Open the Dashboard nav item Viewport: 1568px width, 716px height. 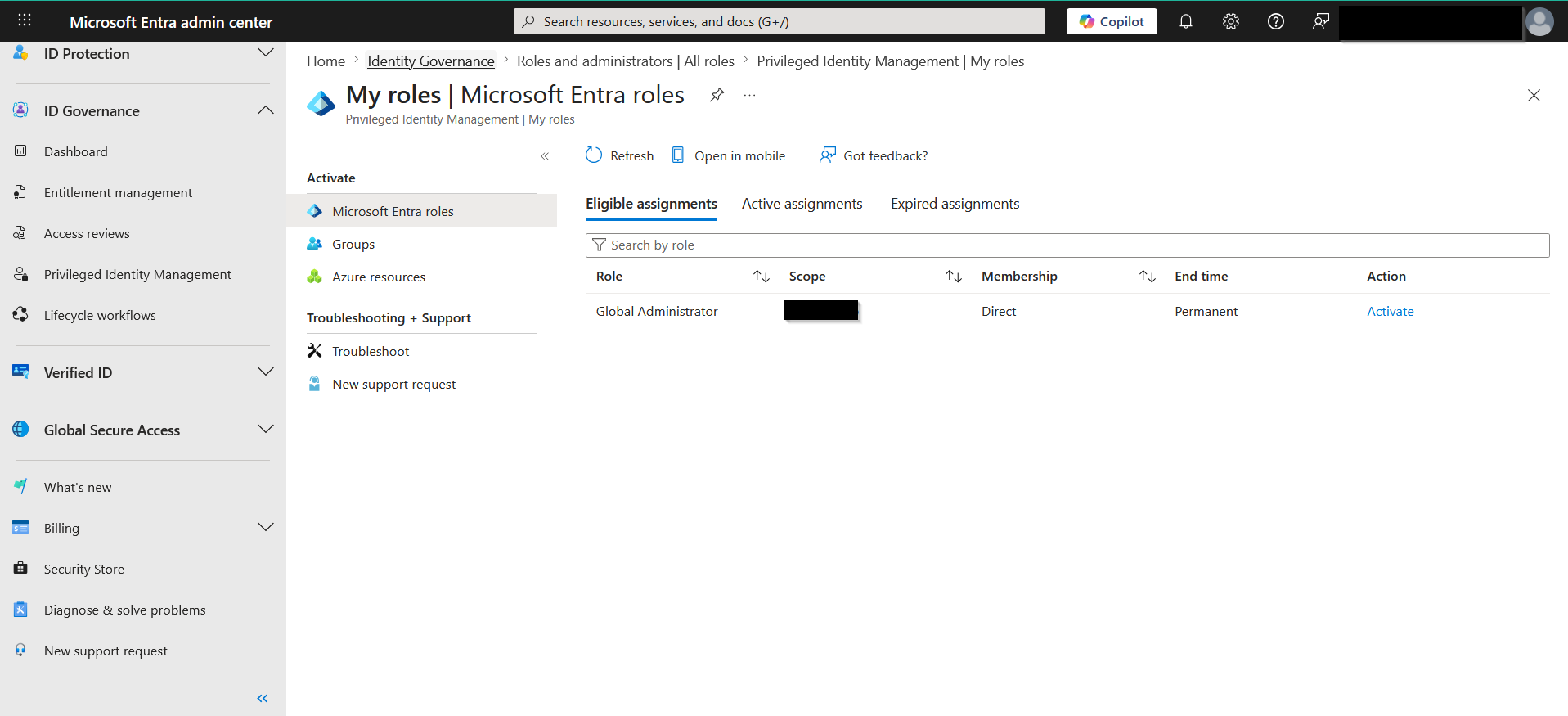coord(75,151)
